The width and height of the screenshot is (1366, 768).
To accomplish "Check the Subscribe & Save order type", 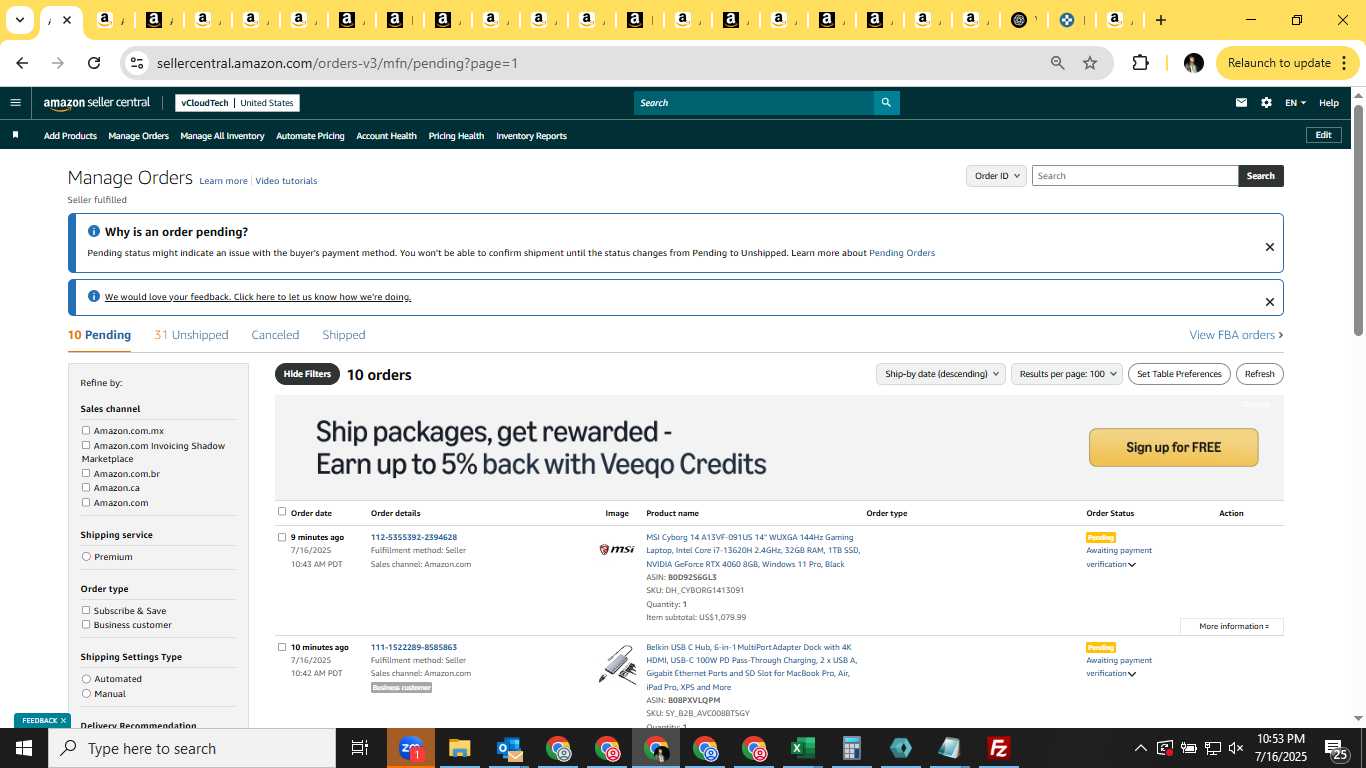I will click(x=86, y=610).
